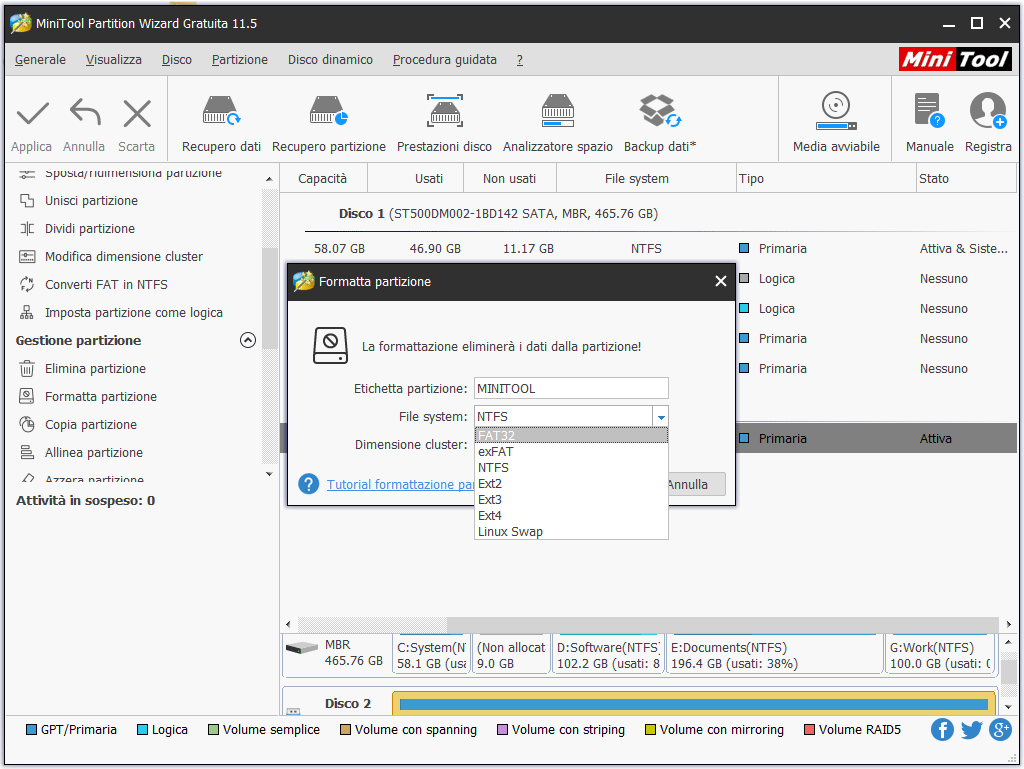Image resolution: width=1024 pixels, height=769 pixels.
Task: Open the Procedura guidata menu
Action: [444, 60]
